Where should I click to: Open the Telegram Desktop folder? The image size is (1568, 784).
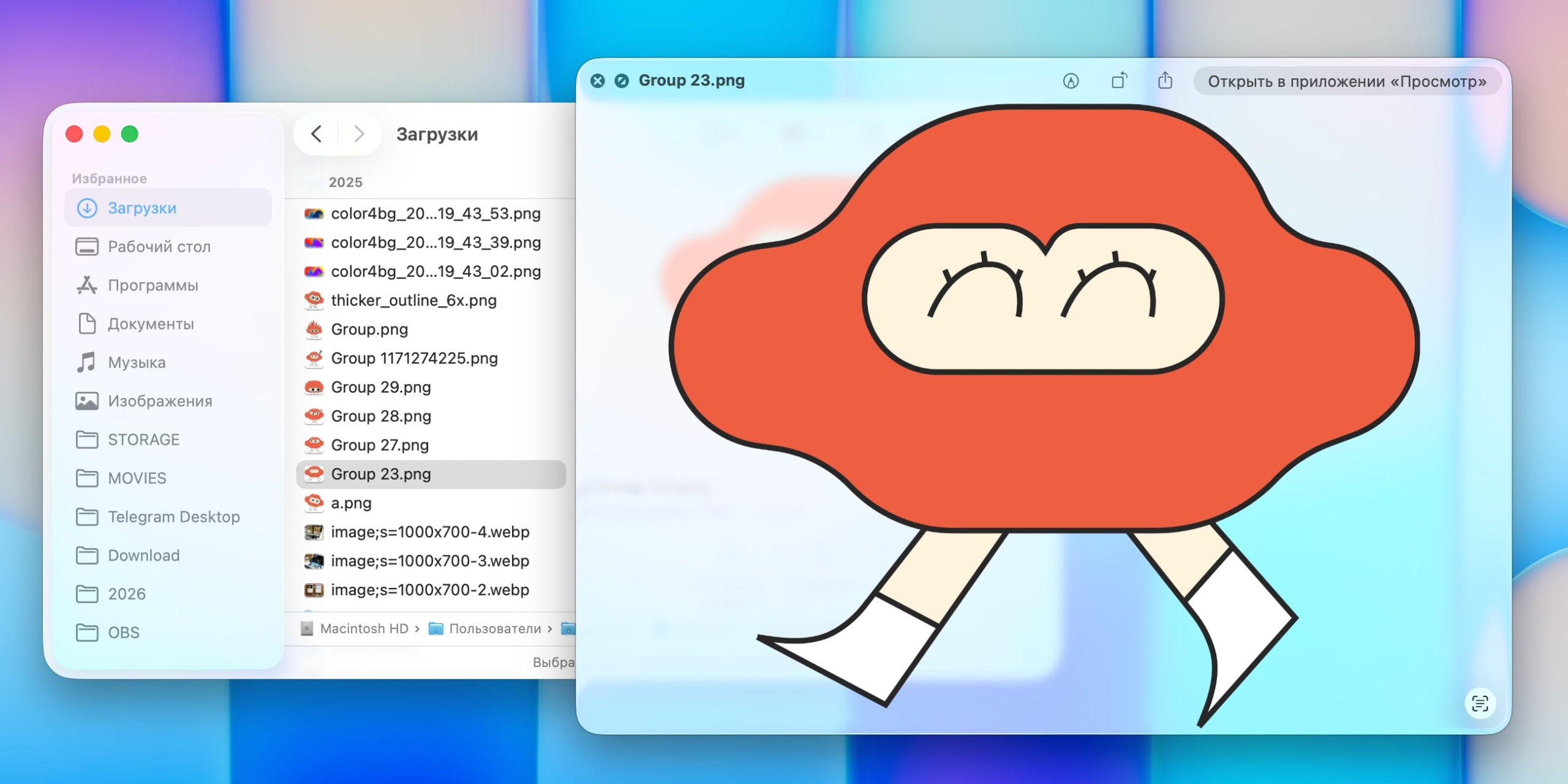pos(173,516)
